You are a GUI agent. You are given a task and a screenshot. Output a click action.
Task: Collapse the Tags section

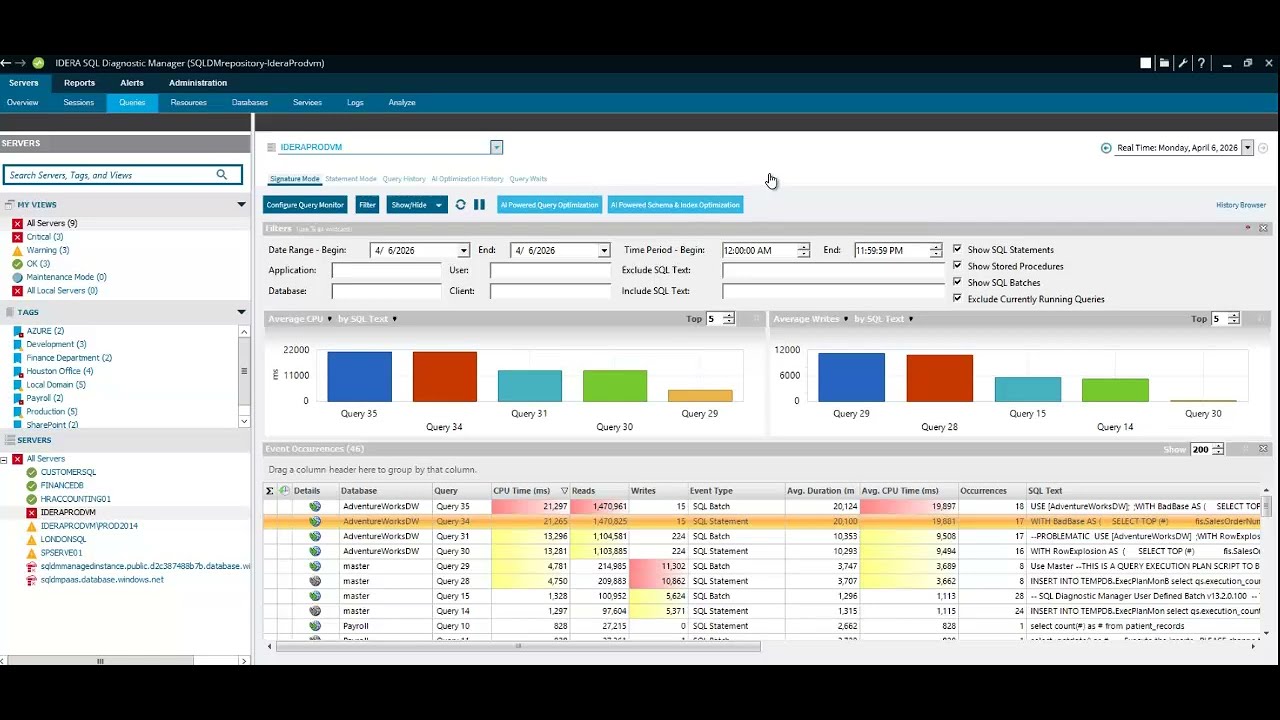241,312
